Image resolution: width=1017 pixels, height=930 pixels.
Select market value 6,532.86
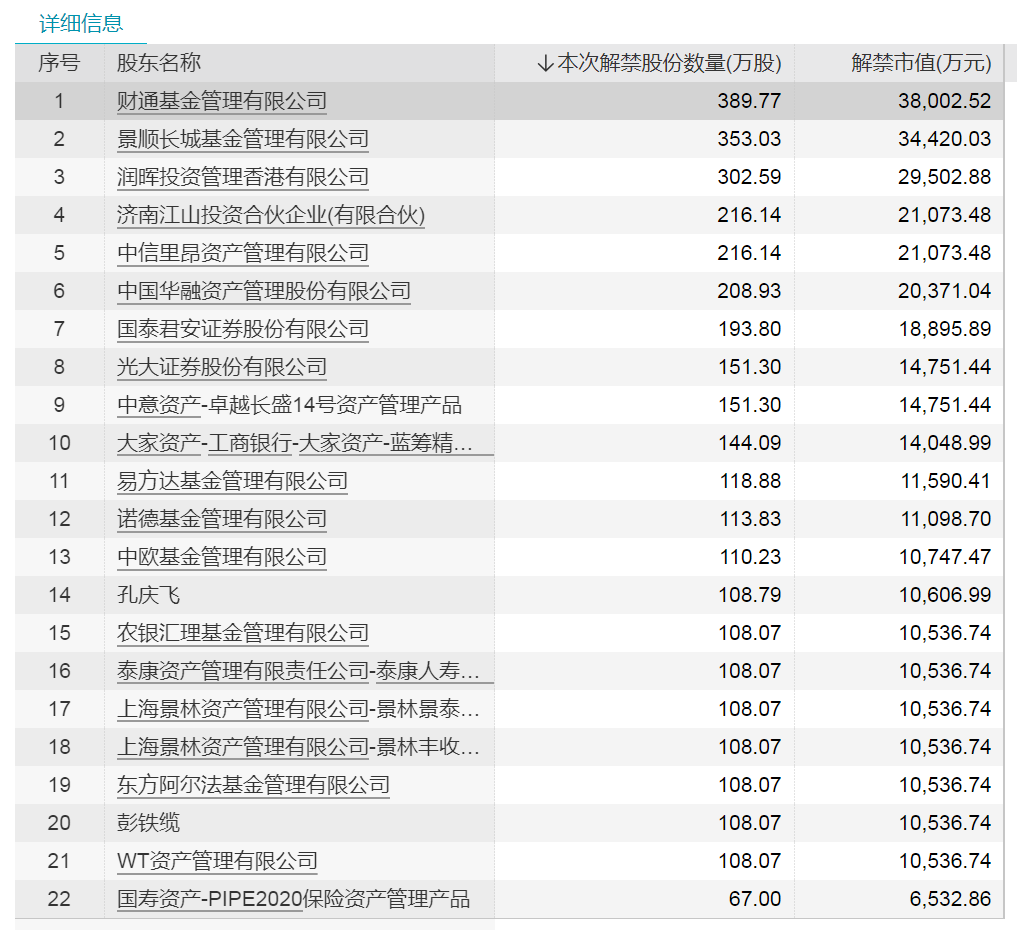(950, 899)
